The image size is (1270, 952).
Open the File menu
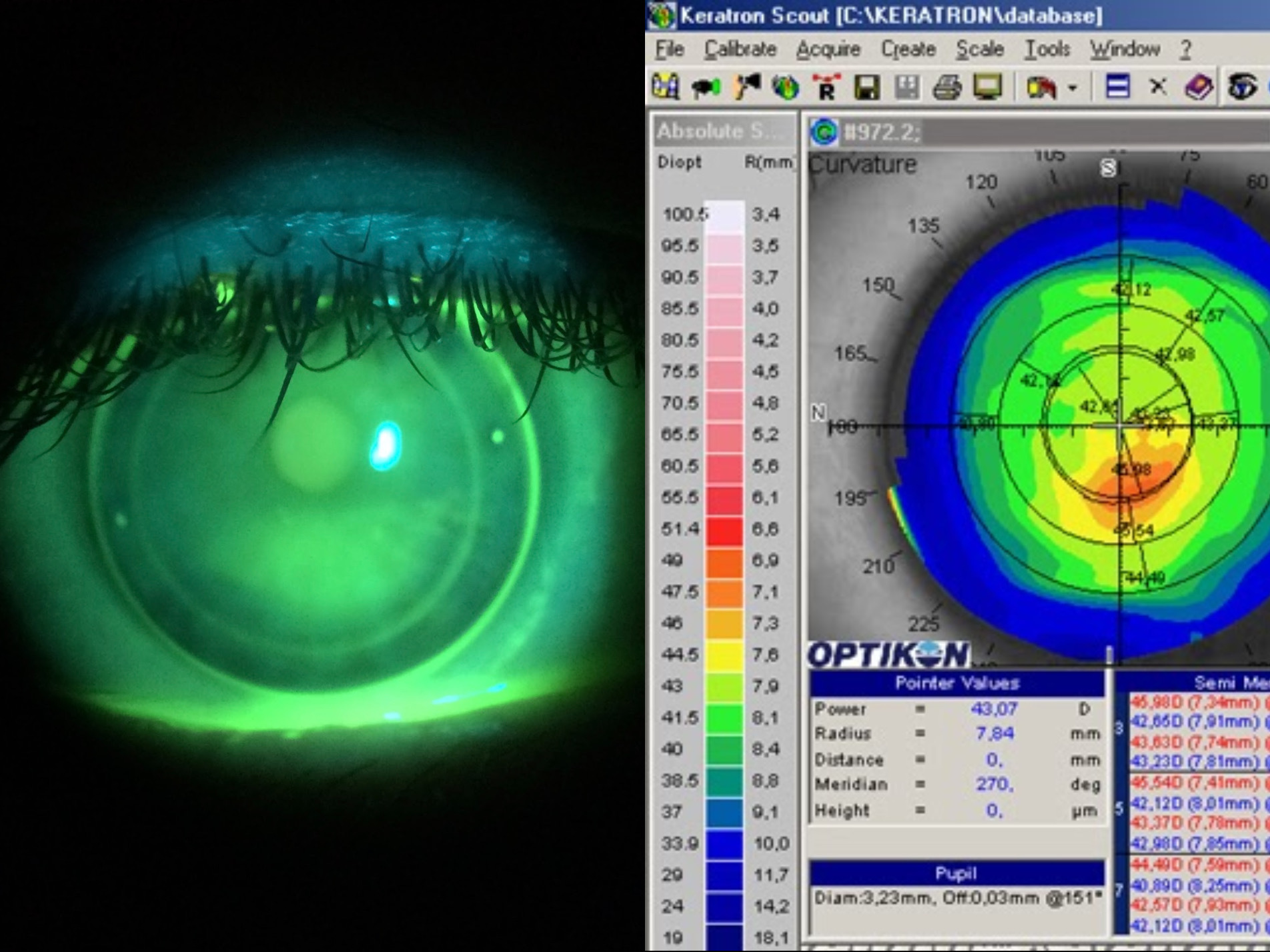[x=670, y=49]
